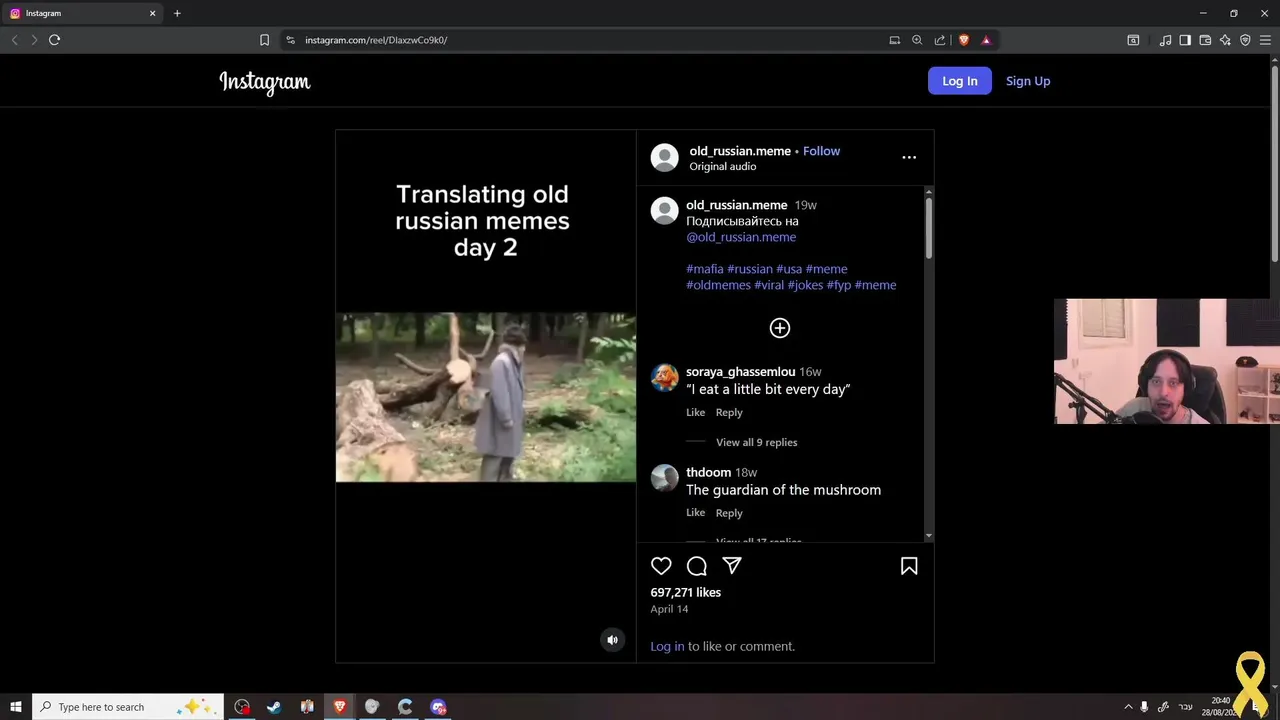
Task: Click the comments scrollbar thumb
Action: (929, 228)
